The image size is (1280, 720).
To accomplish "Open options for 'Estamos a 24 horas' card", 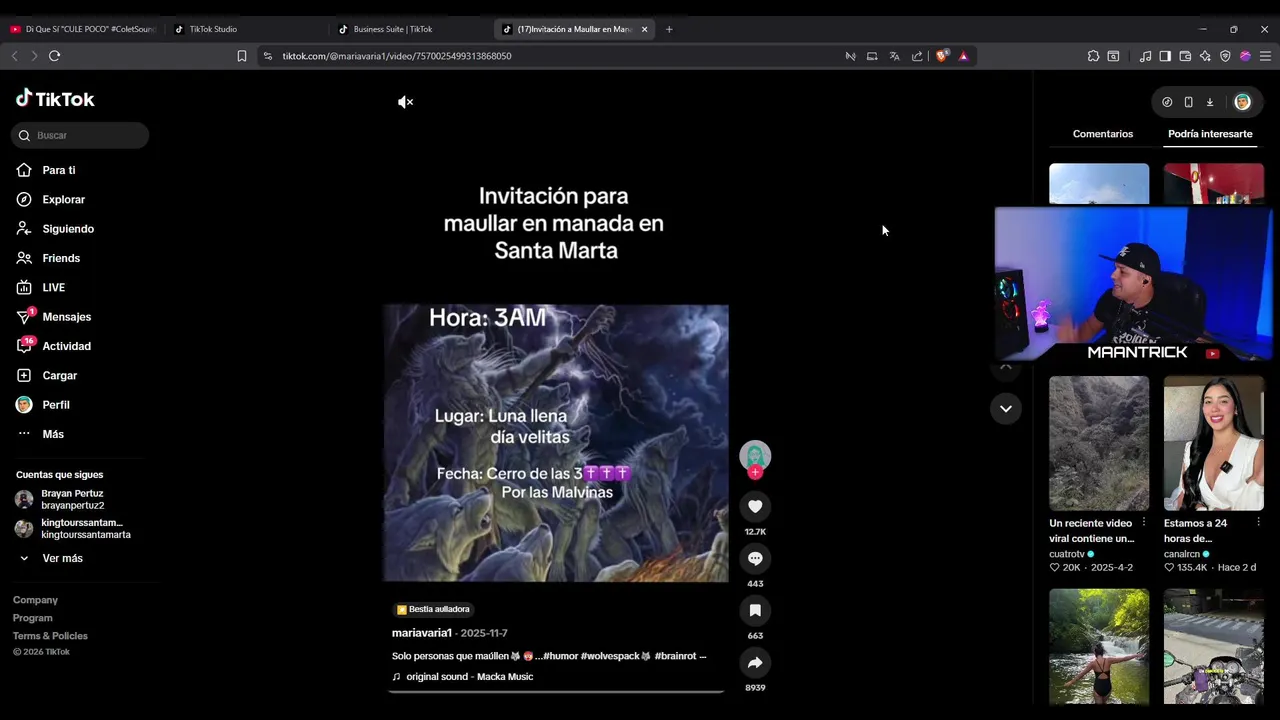I will coord(1258,523).
